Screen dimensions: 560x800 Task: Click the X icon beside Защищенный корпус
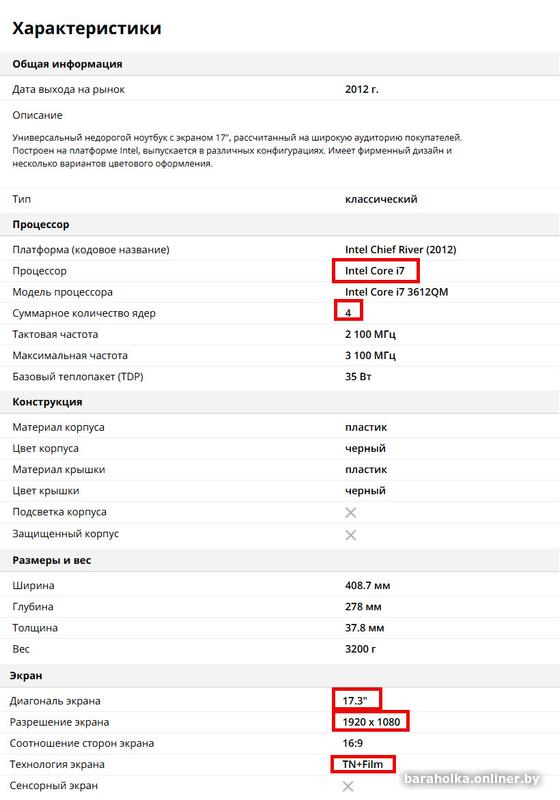point(350,535)
